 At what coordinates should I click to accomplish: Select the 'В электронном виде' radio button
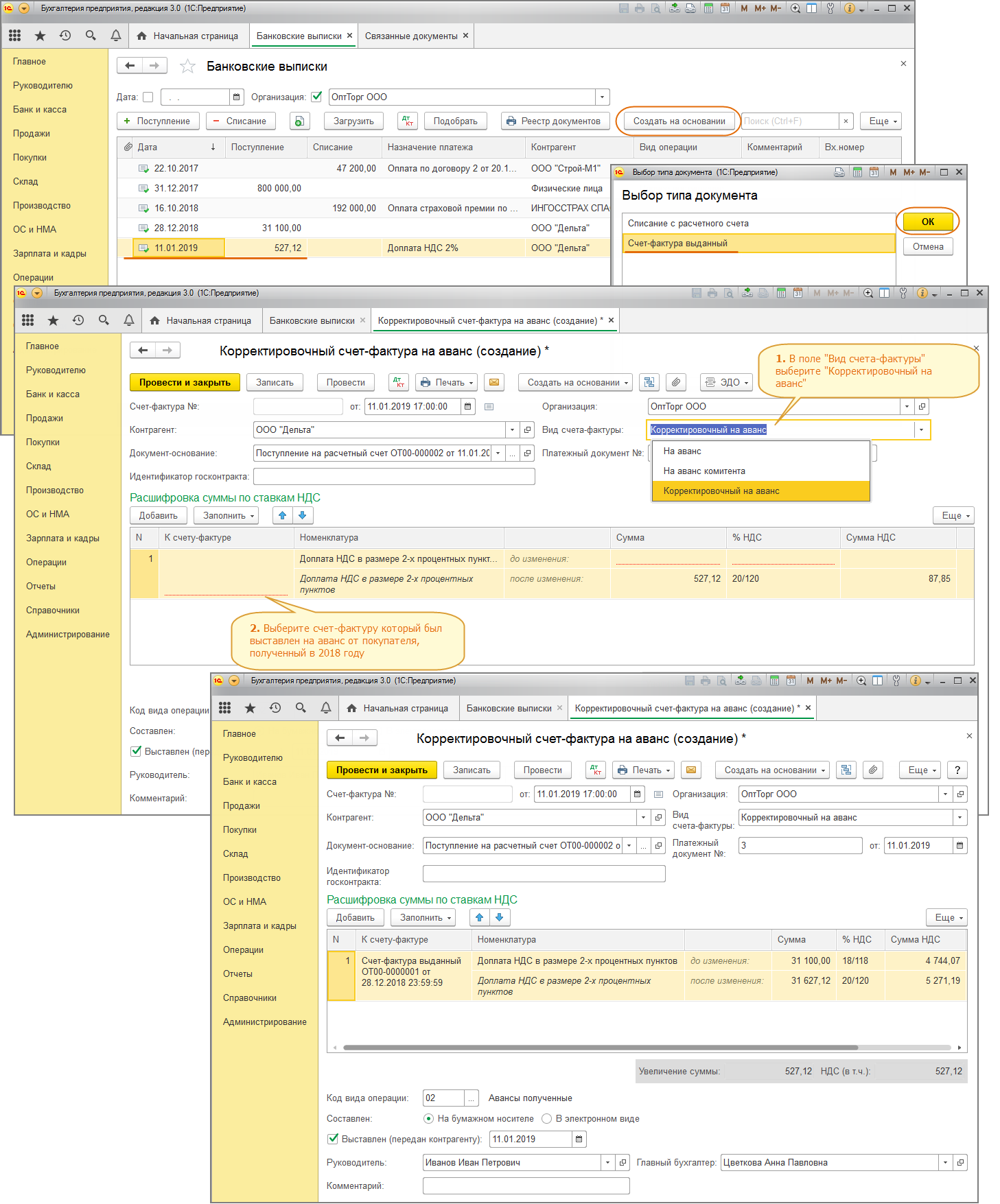pos(547,1119)
